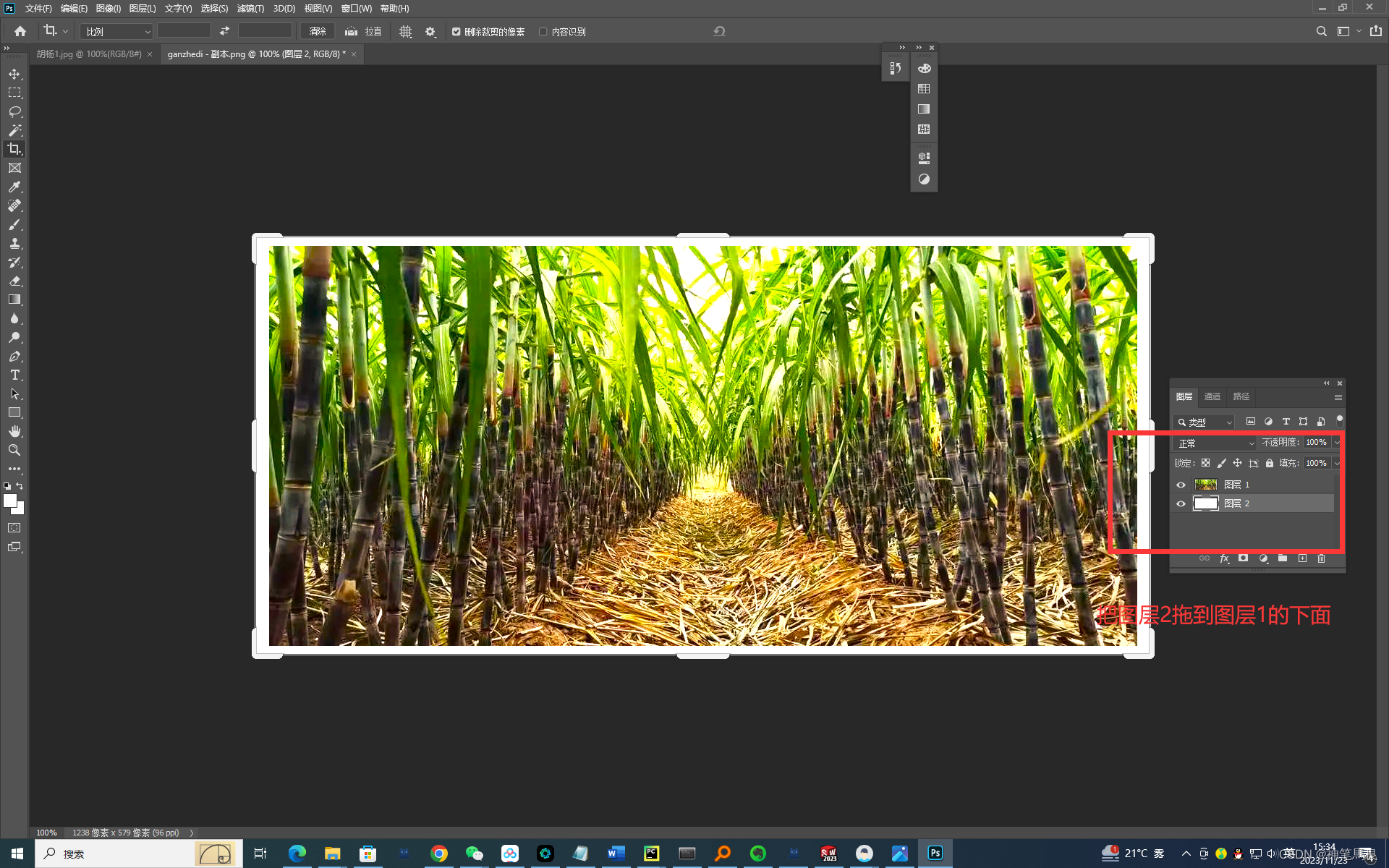
Task: Switch to the 通道 tab
Action: point(1212,396)
